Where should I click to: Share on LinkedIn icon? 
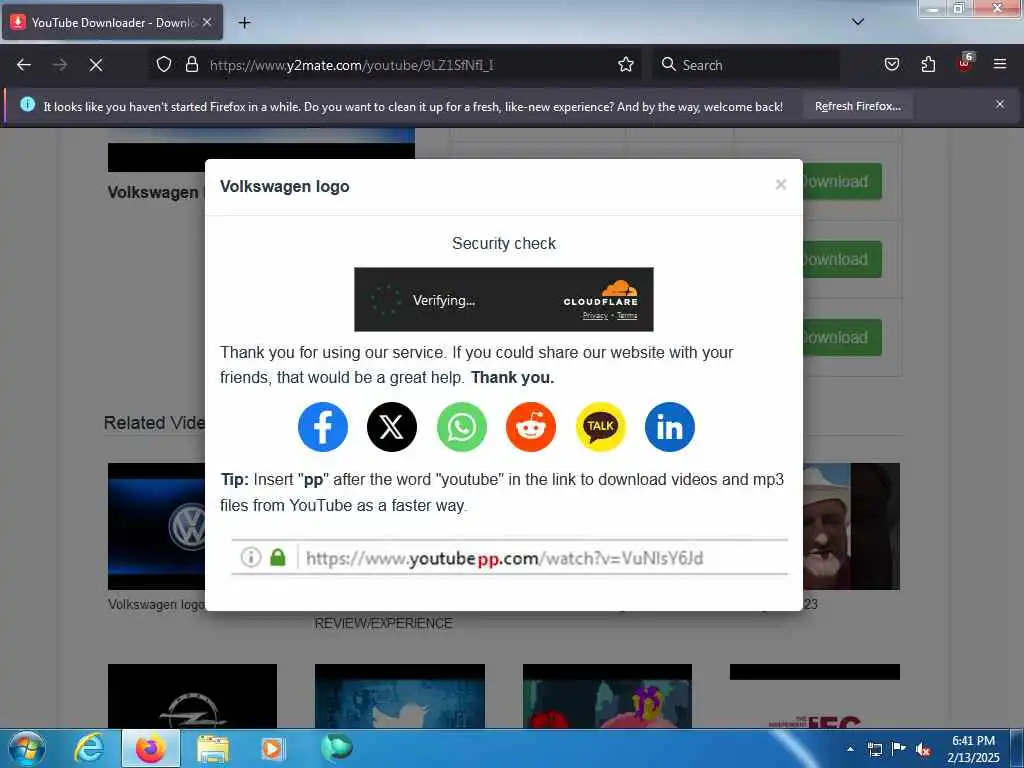pos(669,427)
